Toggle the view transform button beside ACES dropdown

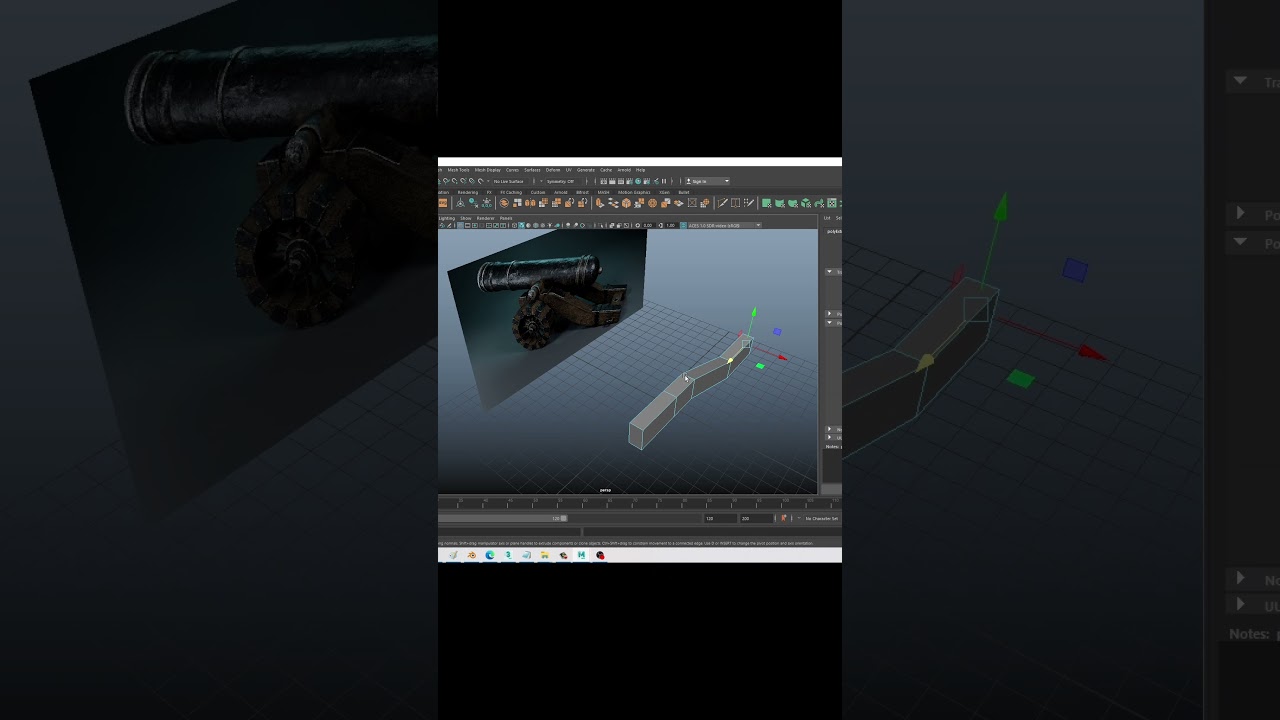coord(683,226)
